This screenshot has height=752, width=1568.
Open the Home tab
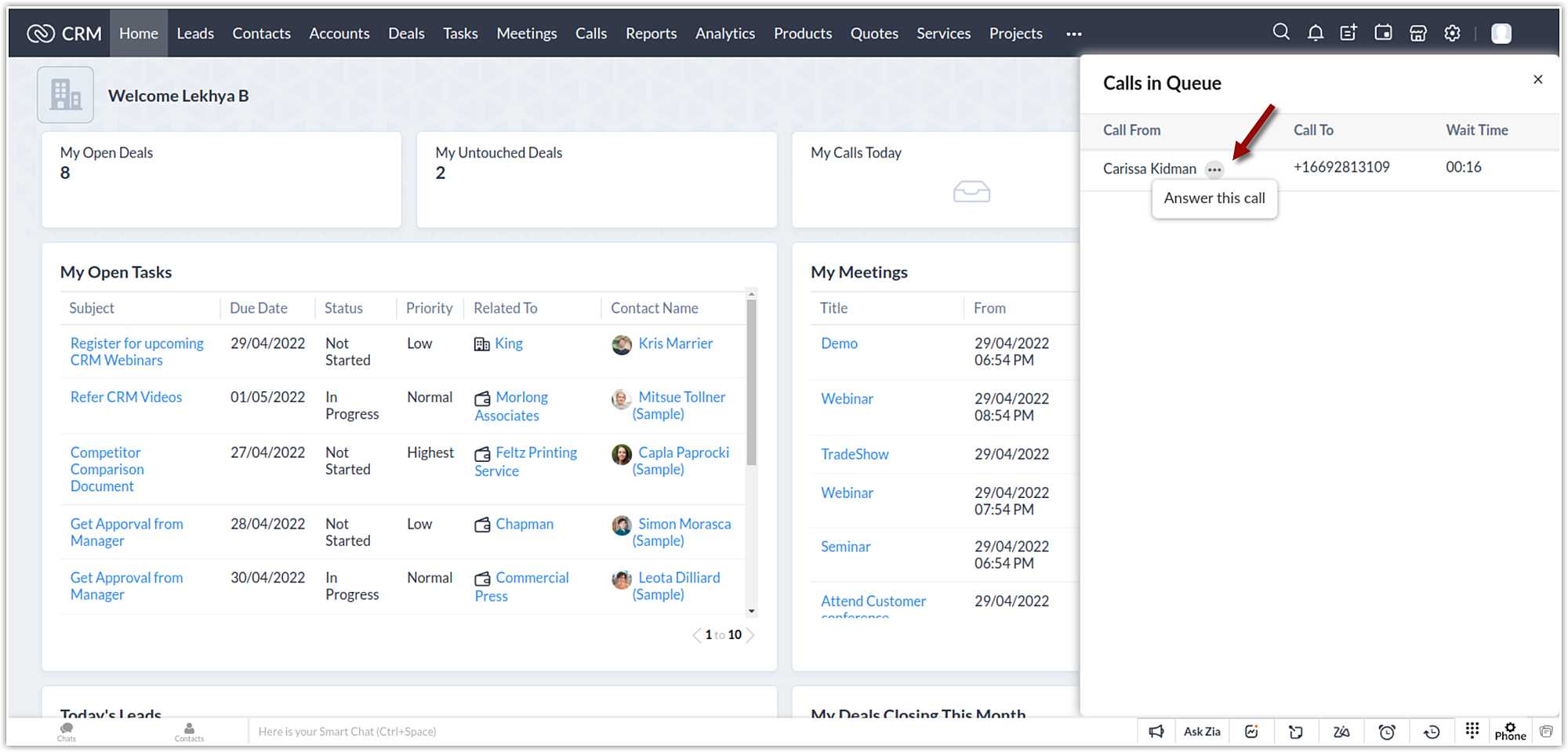(x=139, y=34)
